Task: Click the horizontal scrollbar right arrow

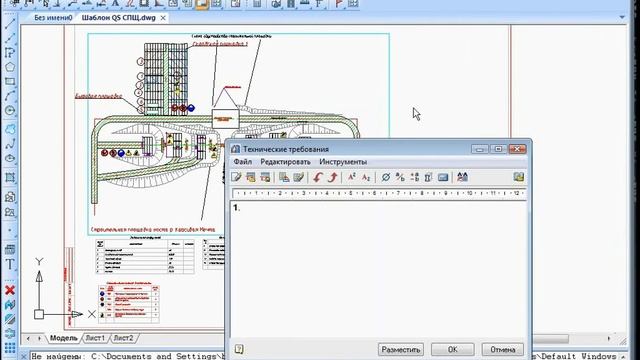Action: click(x=609, y=339)
